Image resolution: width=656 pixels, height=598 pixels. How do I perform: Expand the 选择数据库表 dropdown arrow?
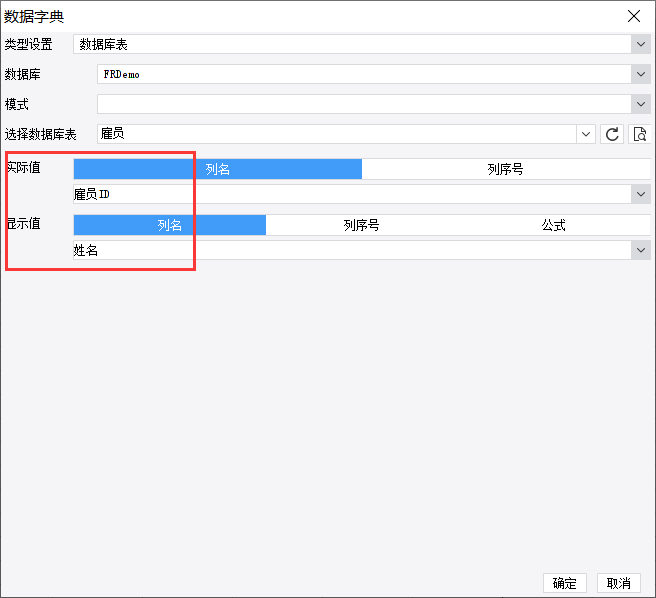tap(586, 134)
